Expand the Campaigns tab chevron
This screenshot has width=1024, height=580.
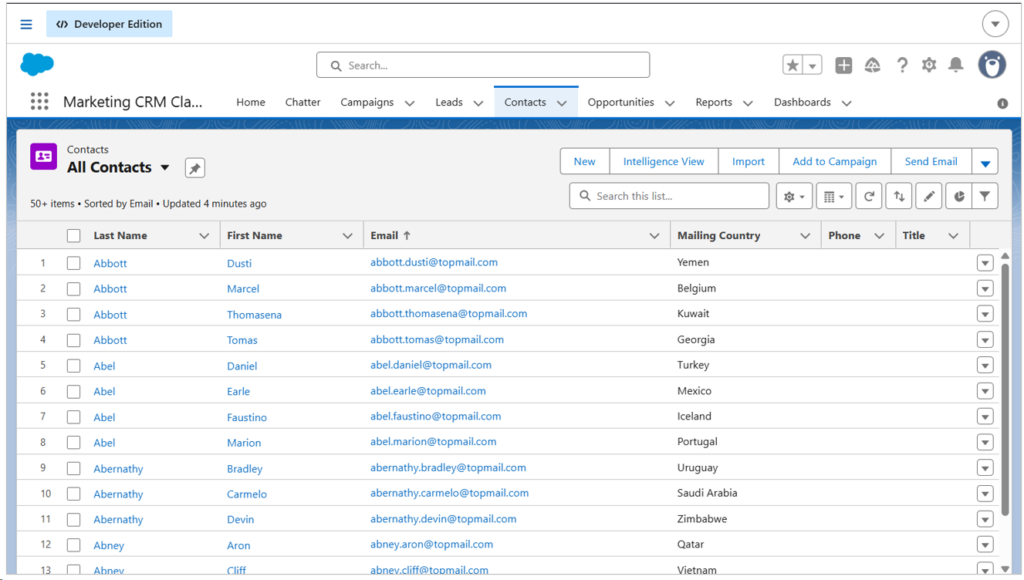409,103
